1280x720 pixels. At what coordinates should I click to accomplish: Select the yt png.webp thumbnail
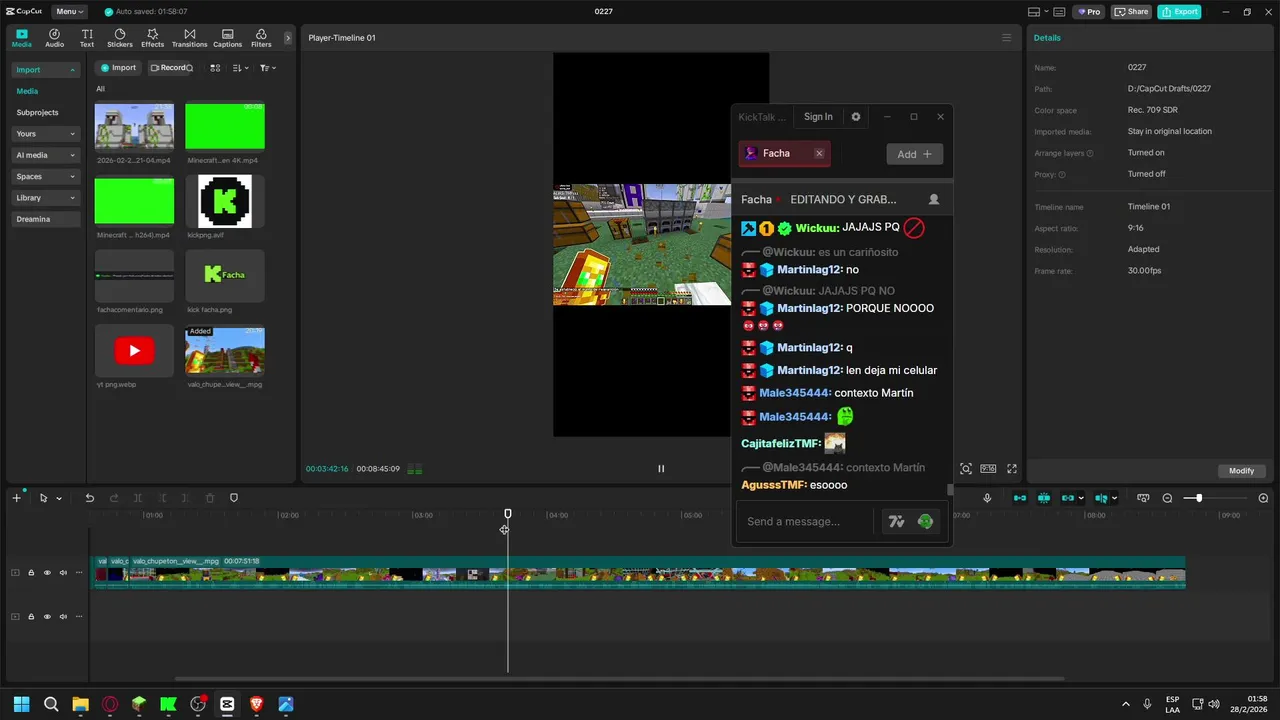(x=134, y=351)
